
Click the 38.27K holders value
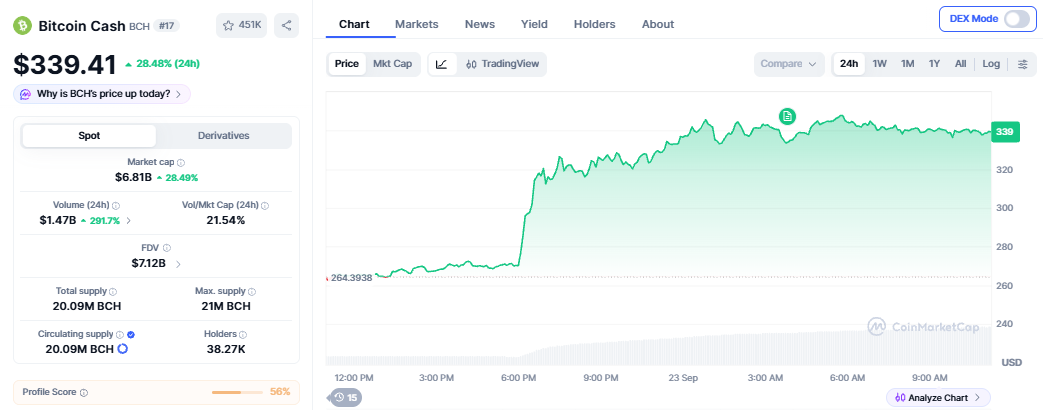(225, 349)
